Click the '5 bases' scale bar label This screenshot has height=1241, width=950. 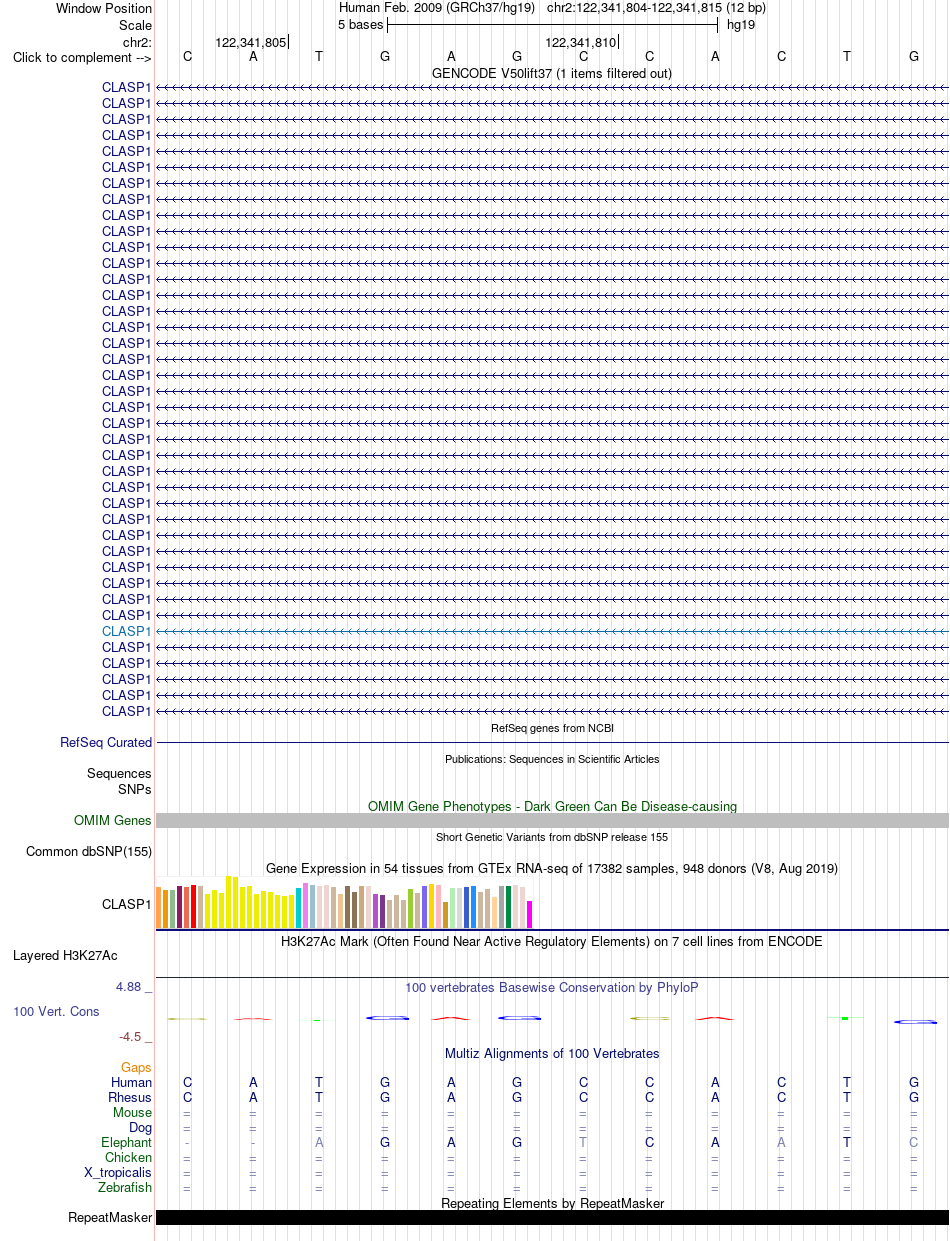360,24
